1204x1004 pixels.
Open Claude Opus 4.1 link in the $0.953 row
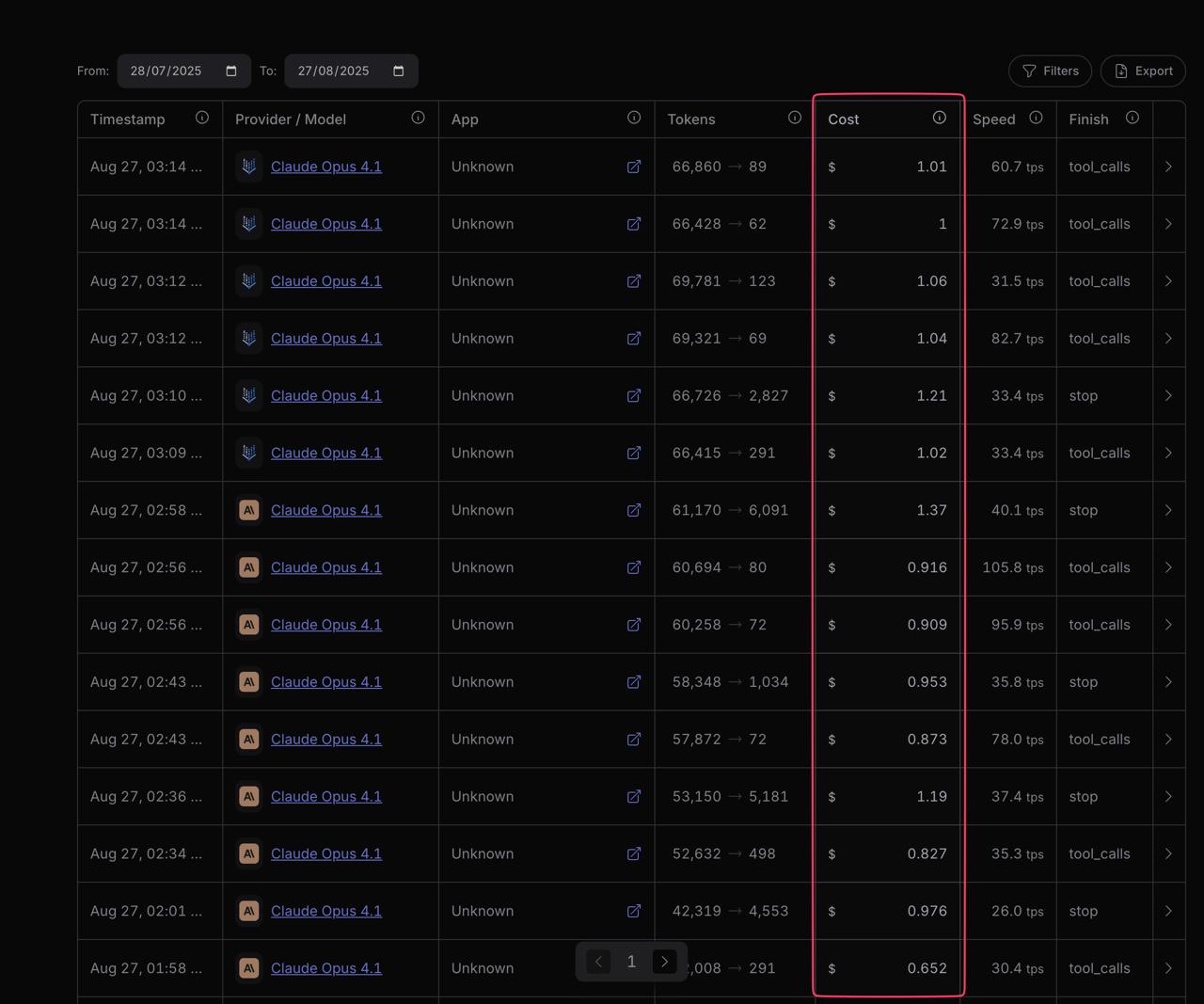pos(326,682)
